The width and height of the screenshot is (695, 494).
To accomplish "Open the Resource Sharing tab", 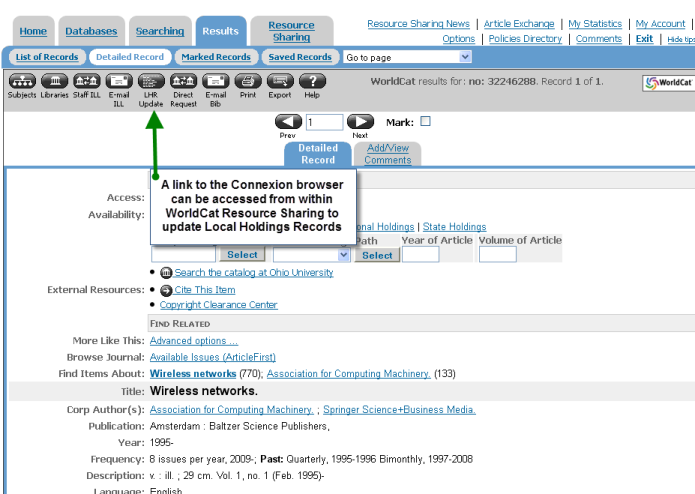I will click(x=292, y=31).
